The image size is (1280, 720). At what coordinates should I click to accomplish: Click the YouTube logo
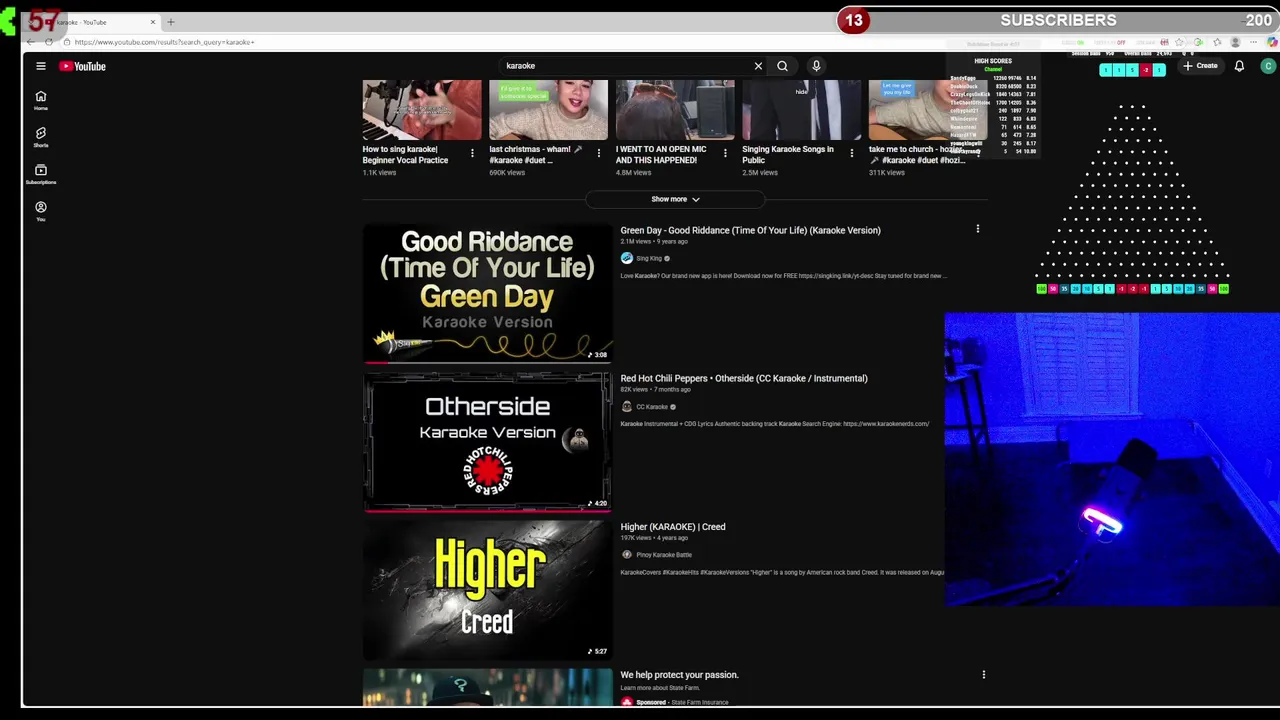coord(82,66)
